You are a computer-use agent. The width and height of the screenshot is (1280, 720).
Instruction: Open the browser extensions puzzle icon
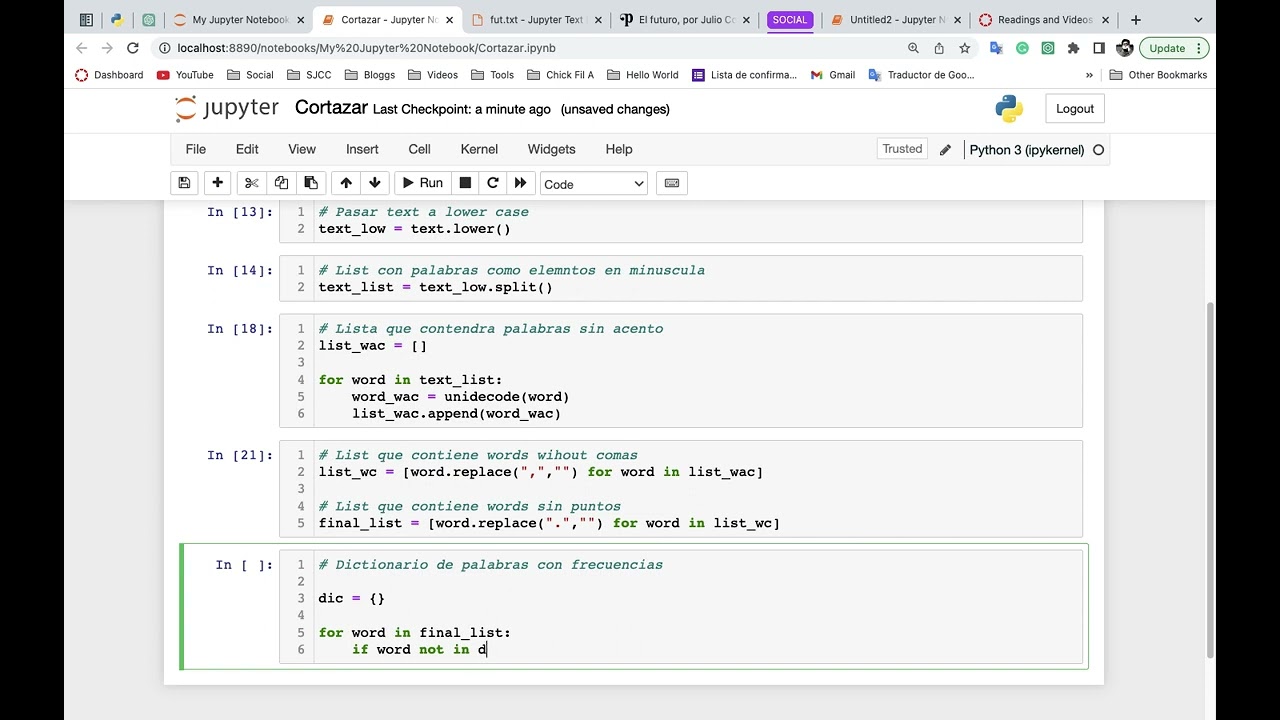click(x=1073, y=48)
